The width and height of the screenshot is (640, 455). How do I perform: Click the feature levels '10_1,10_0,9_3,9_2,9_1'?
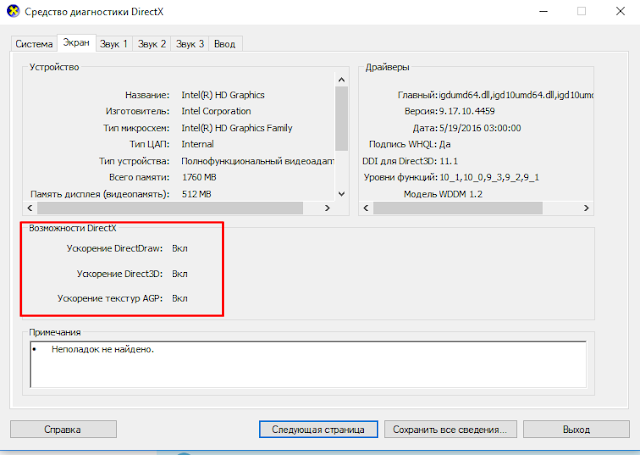489,178
